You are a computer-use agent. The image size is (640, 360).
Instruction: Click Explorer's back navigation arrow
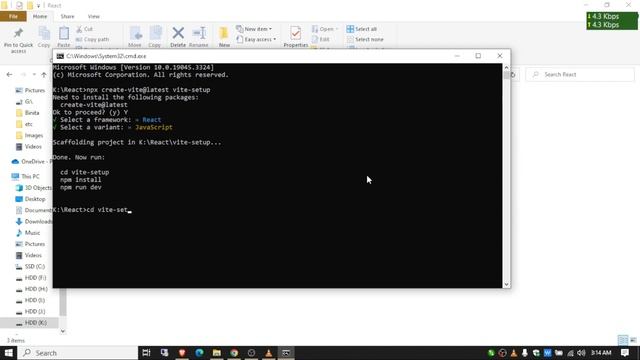9,74
